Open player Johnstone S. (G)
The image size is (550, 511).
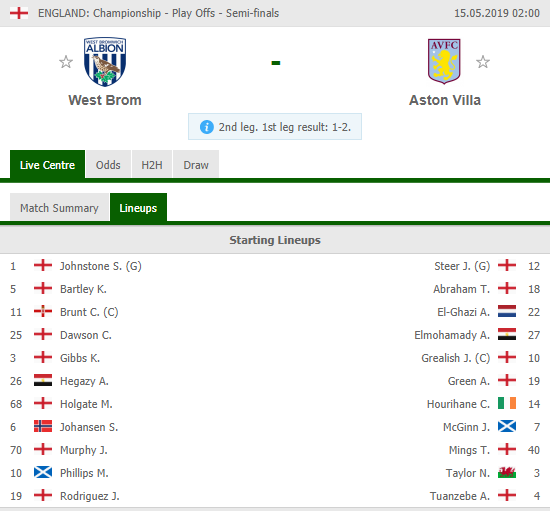(101, 266)
